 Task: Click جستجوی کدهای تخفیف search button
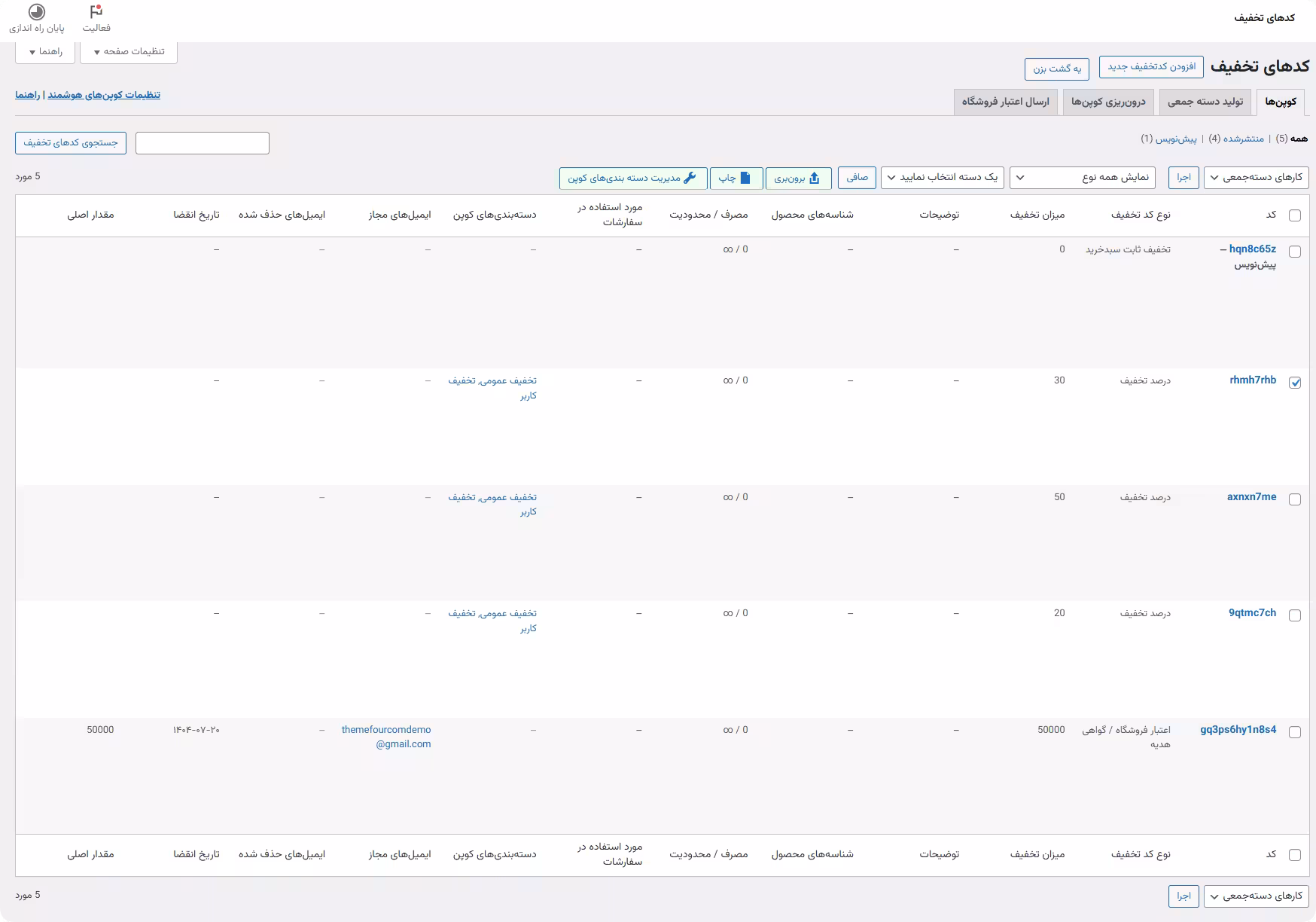tap(71, 143)
